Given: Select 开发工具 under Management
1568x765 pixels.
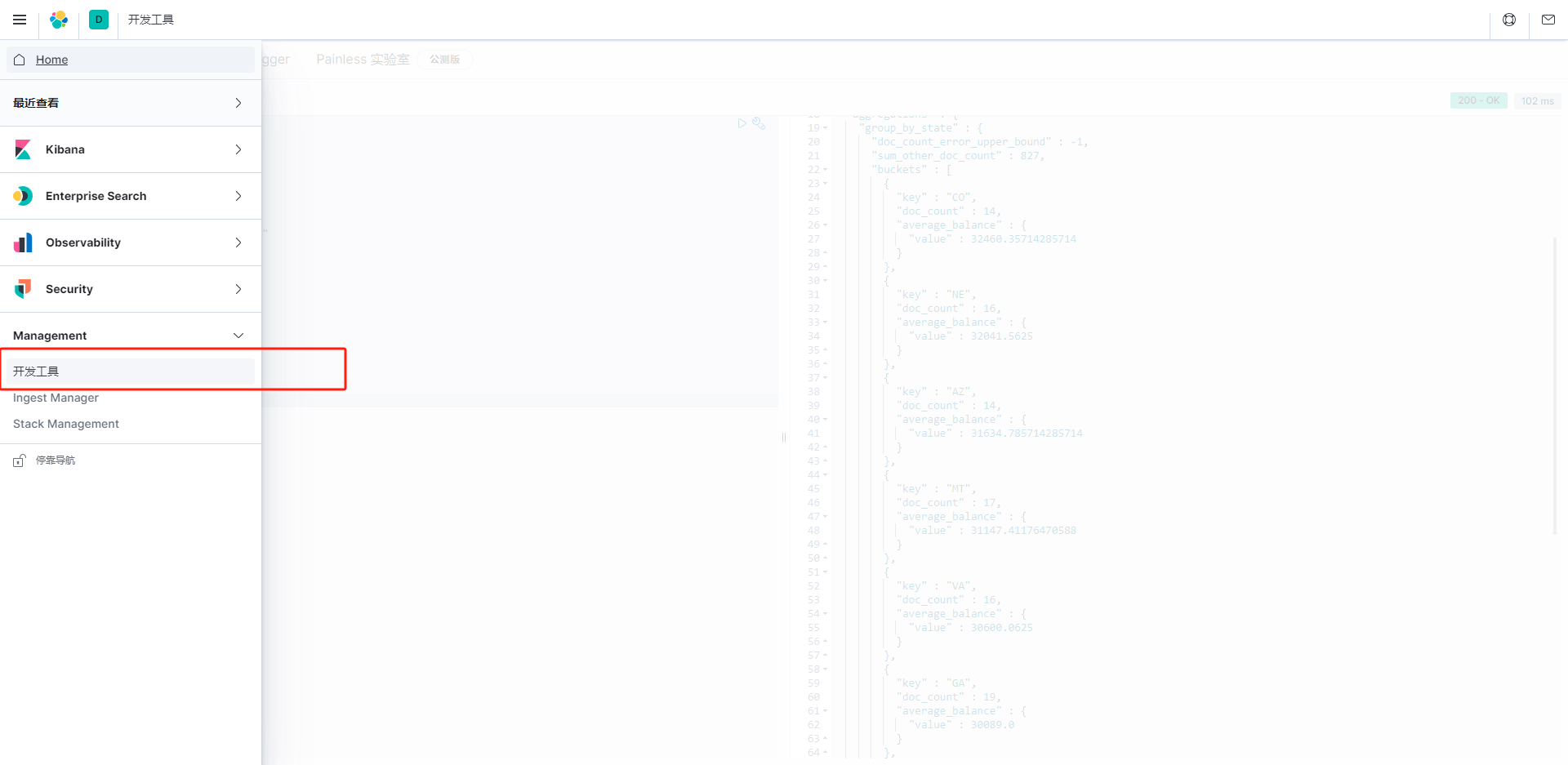Looking at the screenshot, I should (131, 371).
